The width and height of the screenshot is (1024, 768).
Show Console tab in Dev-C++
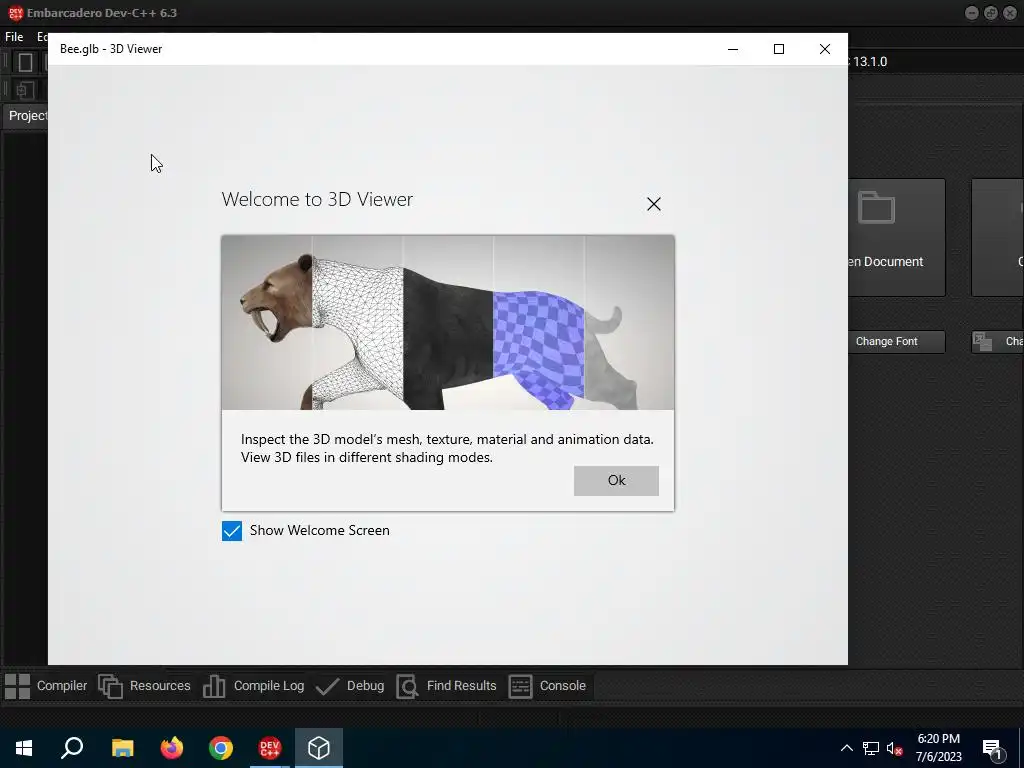tap(547, 686)
